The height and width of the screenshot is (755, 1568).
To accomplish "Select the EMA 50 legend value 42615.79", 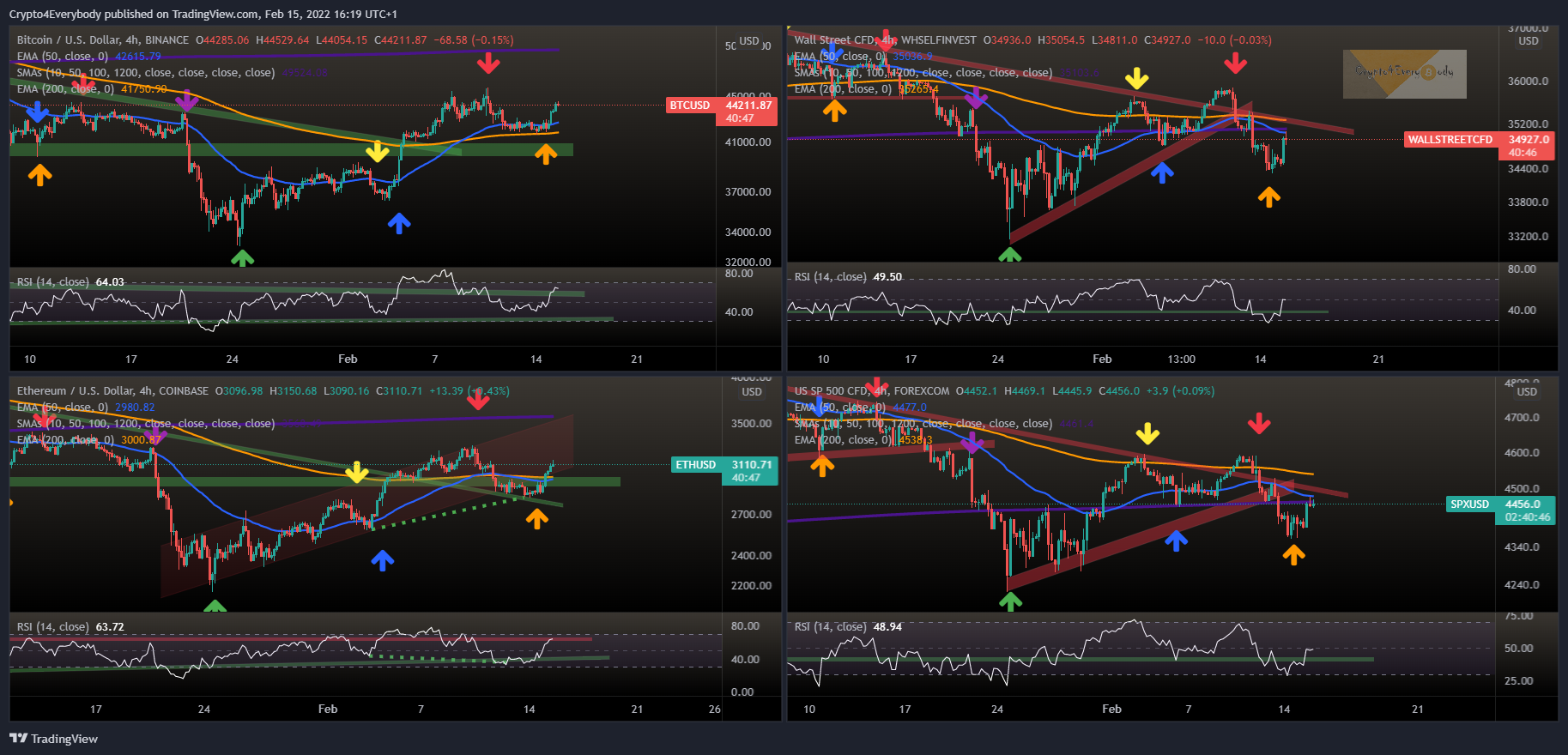I will point(138,57).
